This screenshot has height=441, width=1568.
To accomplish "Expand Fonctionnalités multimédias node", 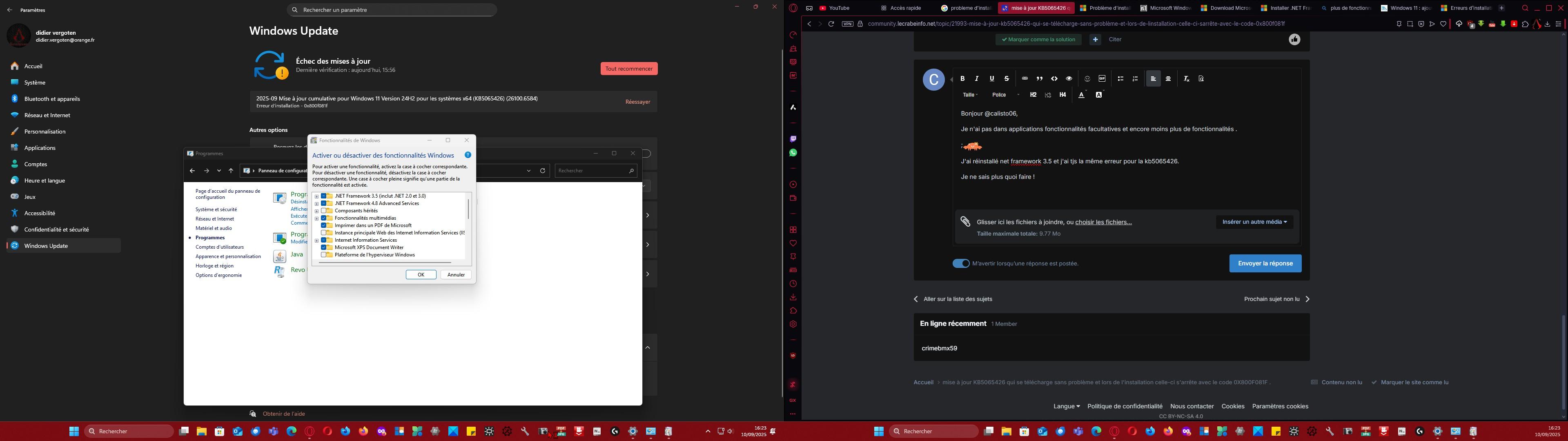I will pyautogui.click(x=316, y=218).
